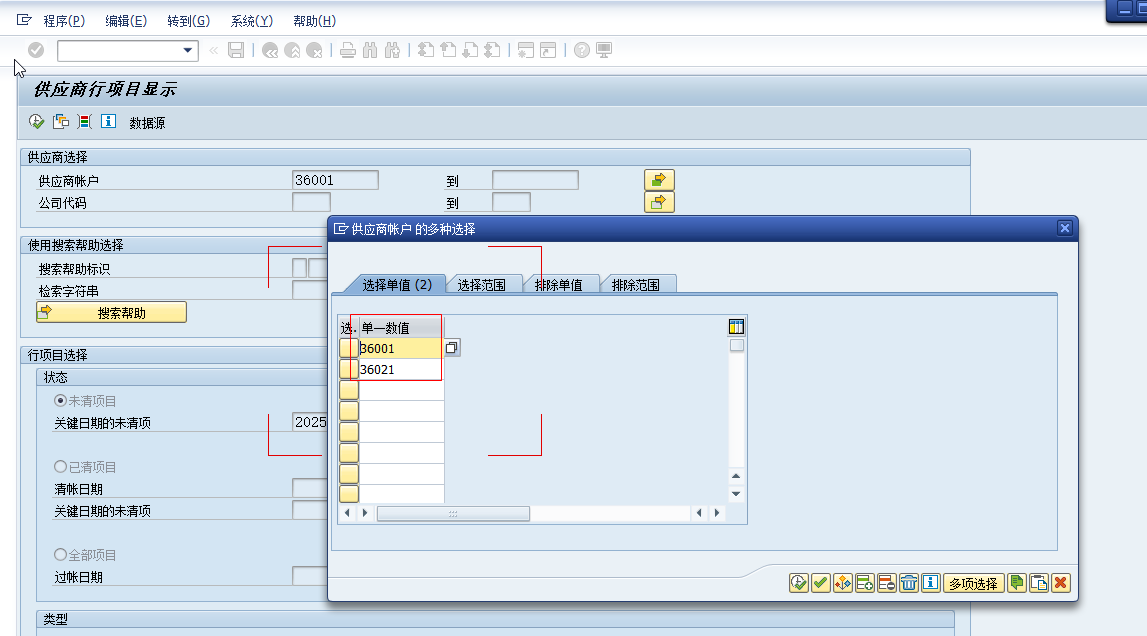Open the 程序(P) menu
The height and width of the screenshot is (636, 1147).
click(64, 21)
